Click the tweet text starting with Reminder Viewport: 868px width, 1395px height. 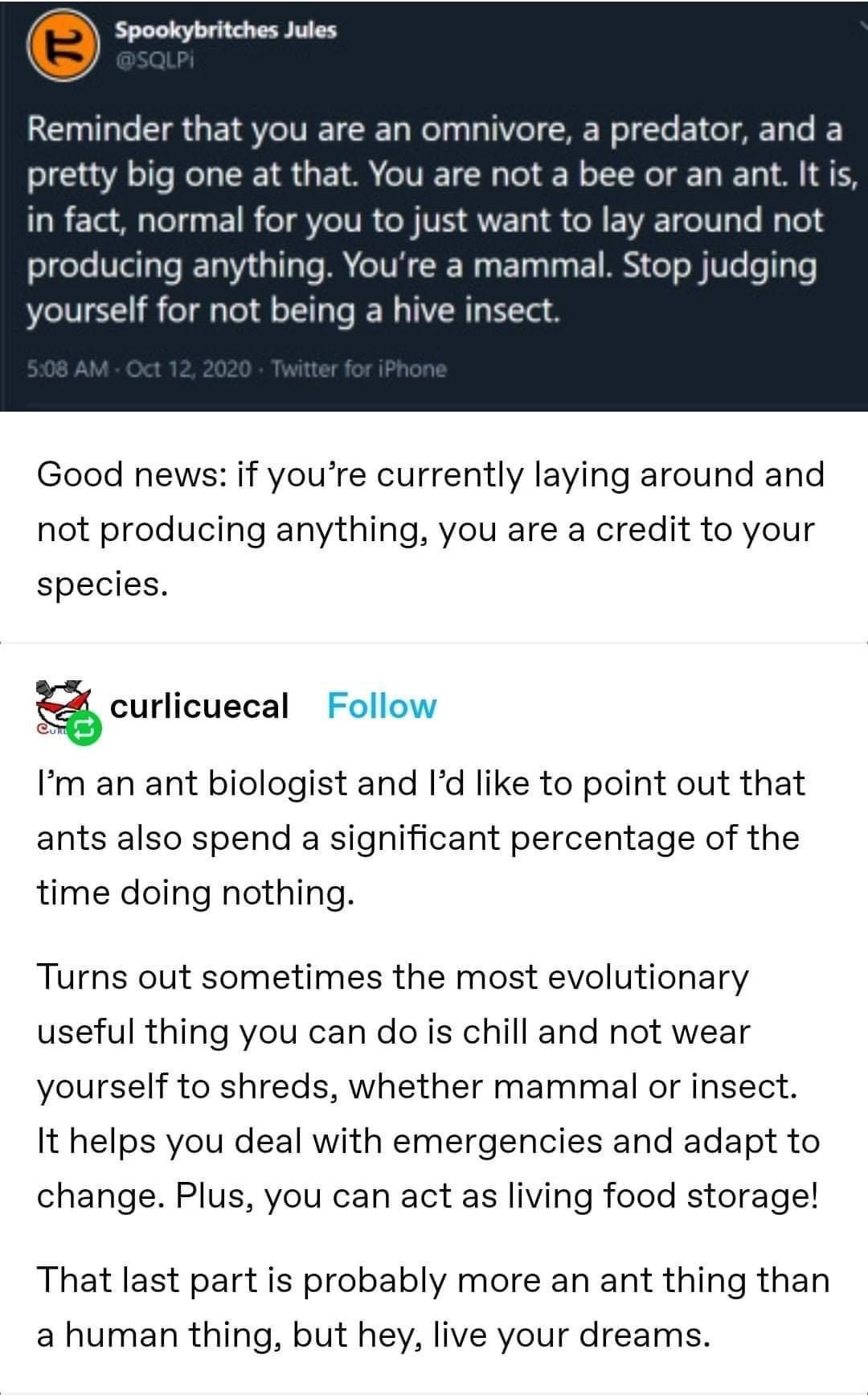434,220
